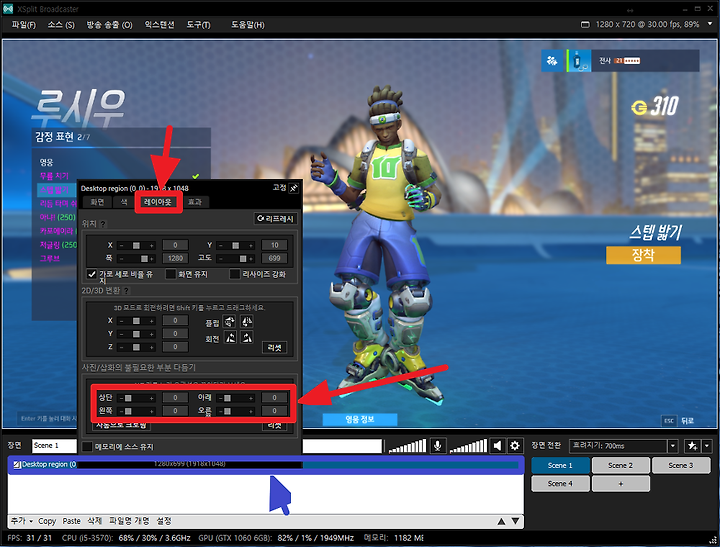The height and width of the screenshot is (547, 720).
Task: Adjust the 폭 width slider
Action: coord(136,259)
